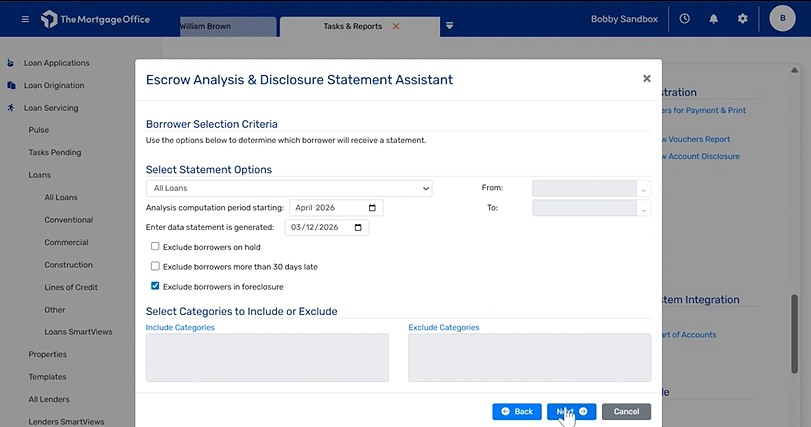Select Construction loans in the sidebar
Image resolution: width=811 pixels, height=427 pixels.
point(68,265)
